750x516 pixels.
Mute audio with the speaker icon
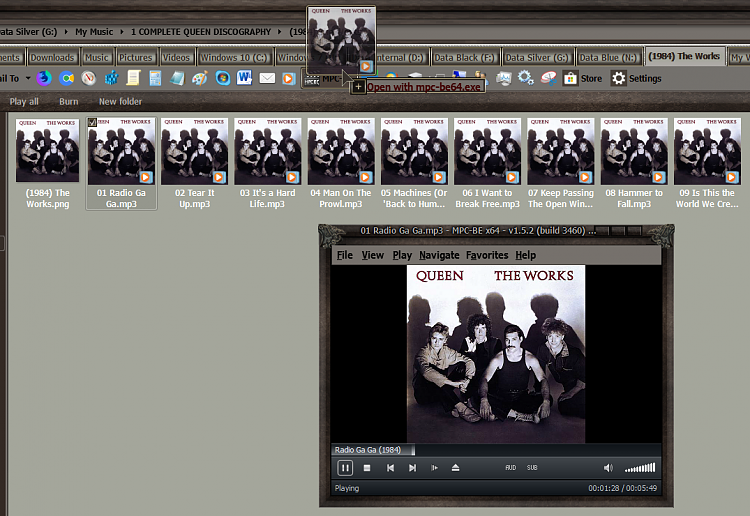point(608,468)
